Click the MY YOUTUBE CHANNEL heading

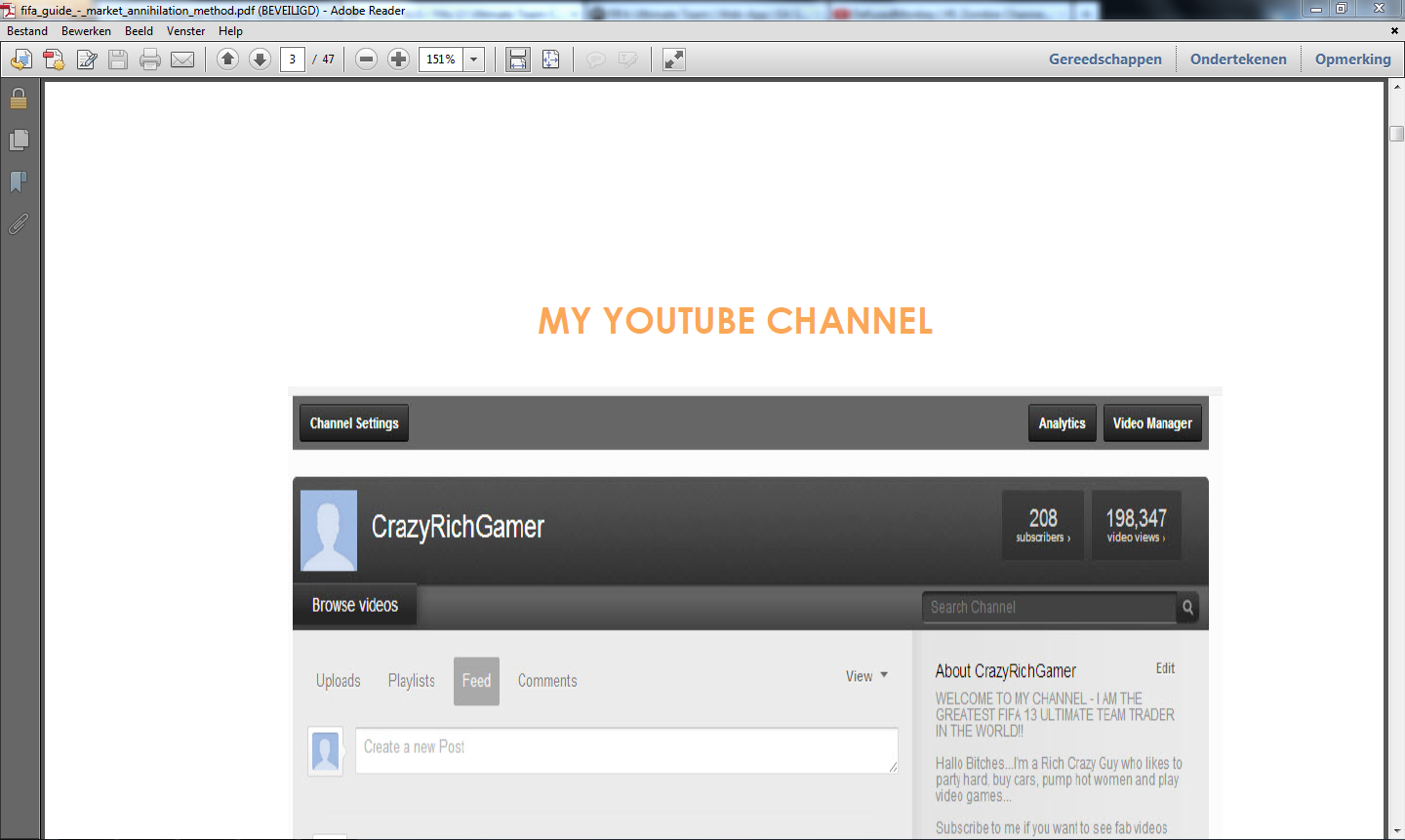pyautogui.click(x=736, y=321)
